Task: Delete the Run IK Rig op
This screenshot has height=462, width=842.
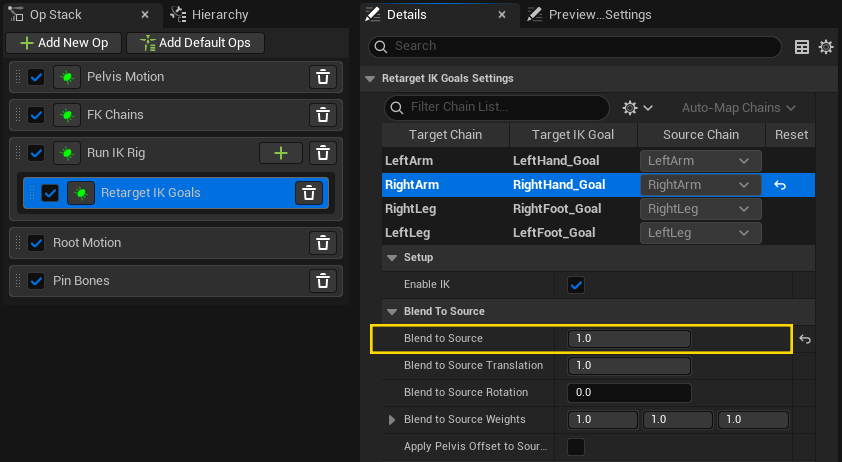Action: [x=323, y=153]
